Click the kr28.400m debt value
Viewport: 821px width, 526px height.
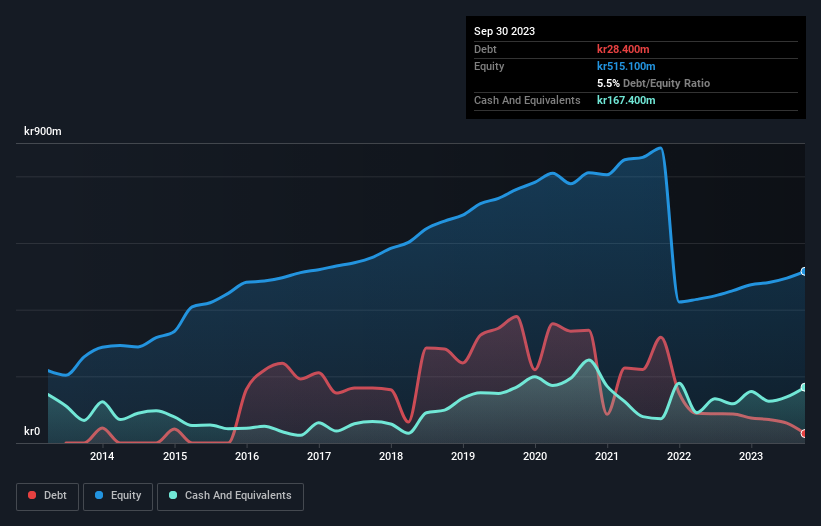click(623, 49)
